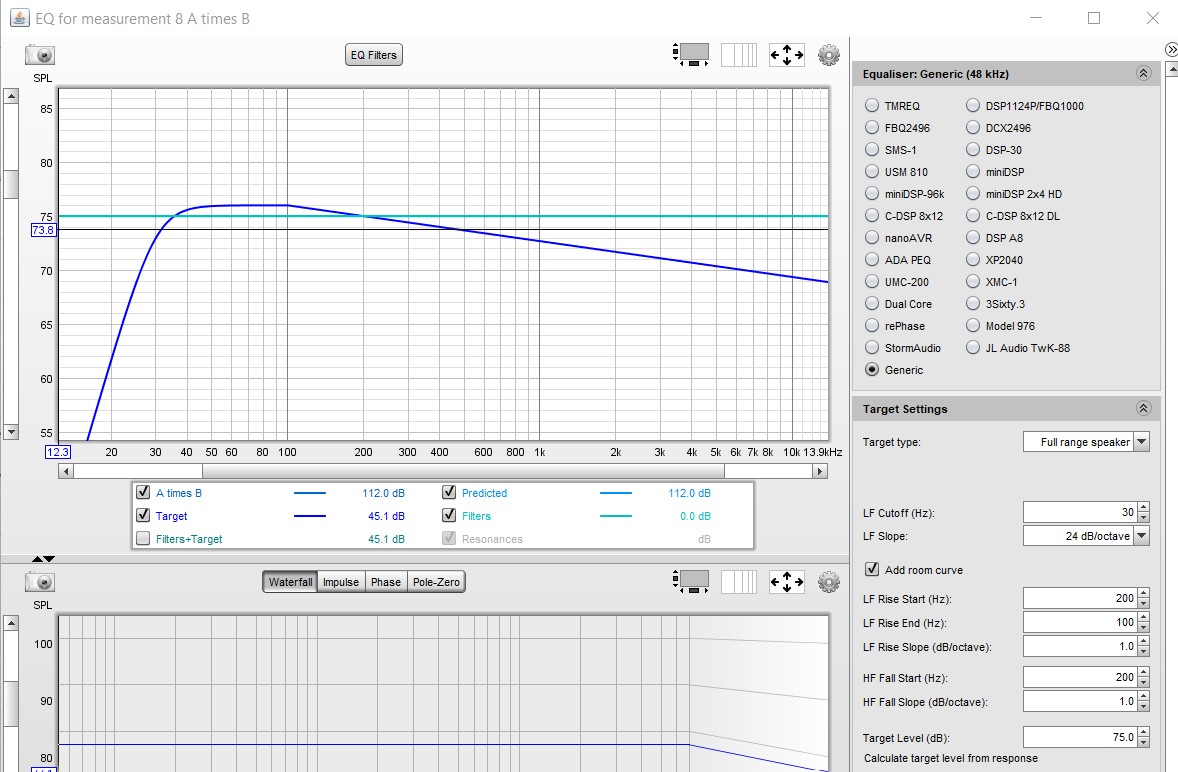The height and width of the screenshot is (772, 1178).
Task: Select the nanoAVR equaliser
Action: tap(871, 238)
